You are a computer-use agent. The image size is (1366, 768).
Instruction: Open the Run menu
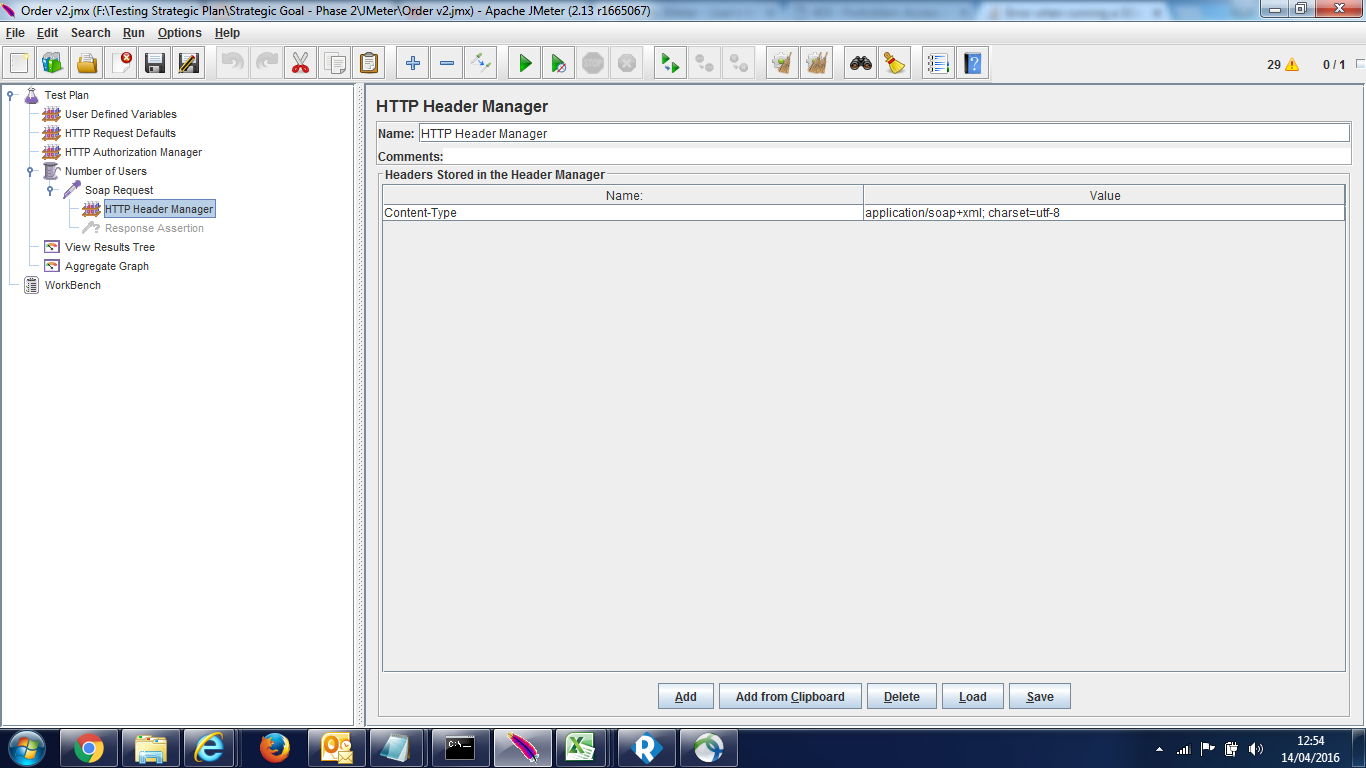pos(134,33)
